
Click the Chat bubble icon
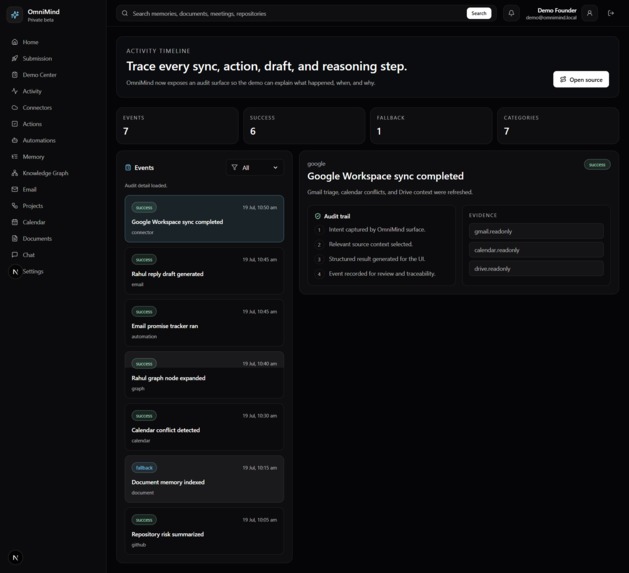coord(15,255)
